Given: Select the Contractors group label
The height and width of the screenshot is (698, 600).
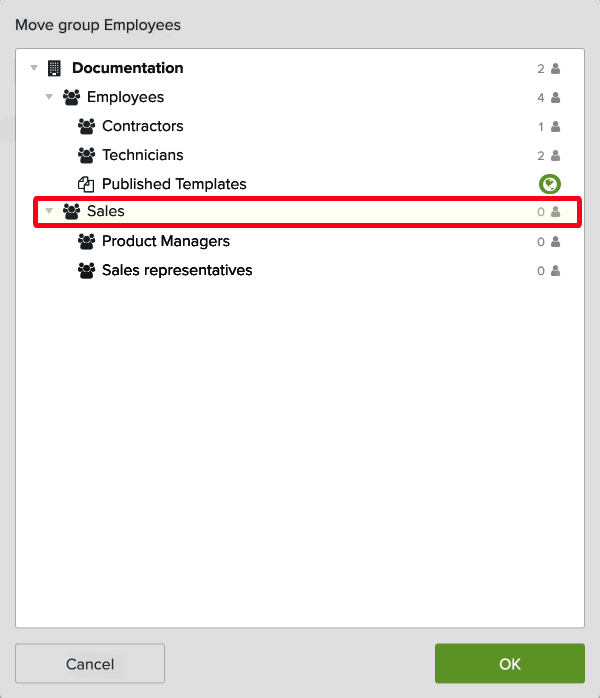Looking at the screenshot, I should tap(143, 127).
